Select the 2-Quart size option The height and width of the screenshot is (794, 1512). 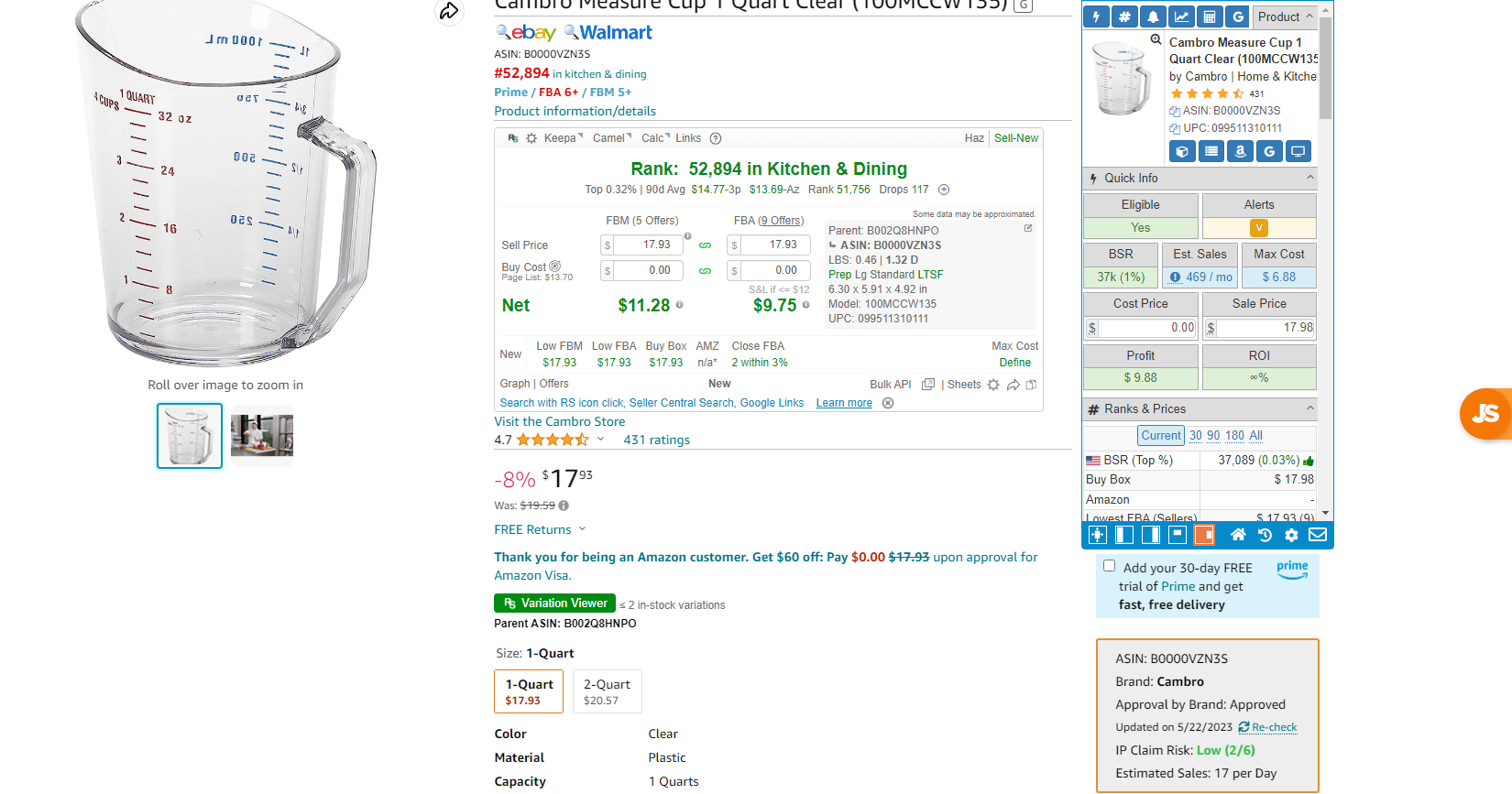(x=607, y=691)
